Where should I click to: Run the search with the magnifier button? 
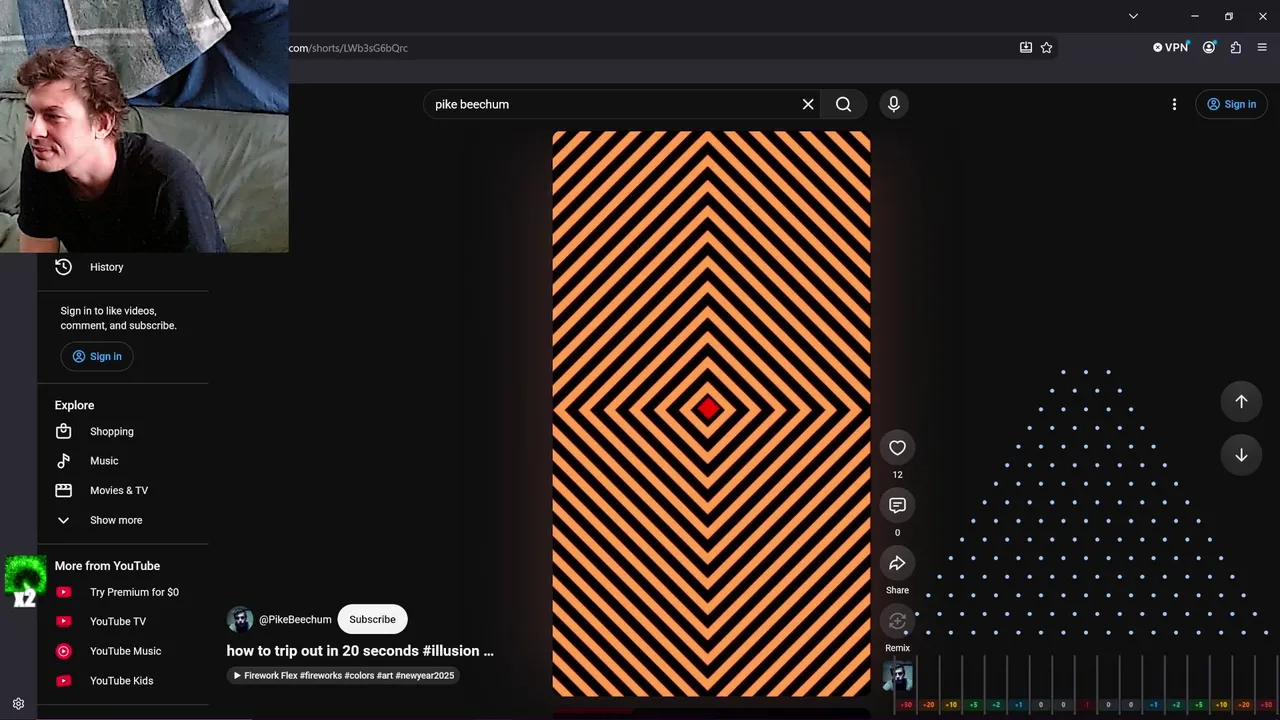point(844,104)
